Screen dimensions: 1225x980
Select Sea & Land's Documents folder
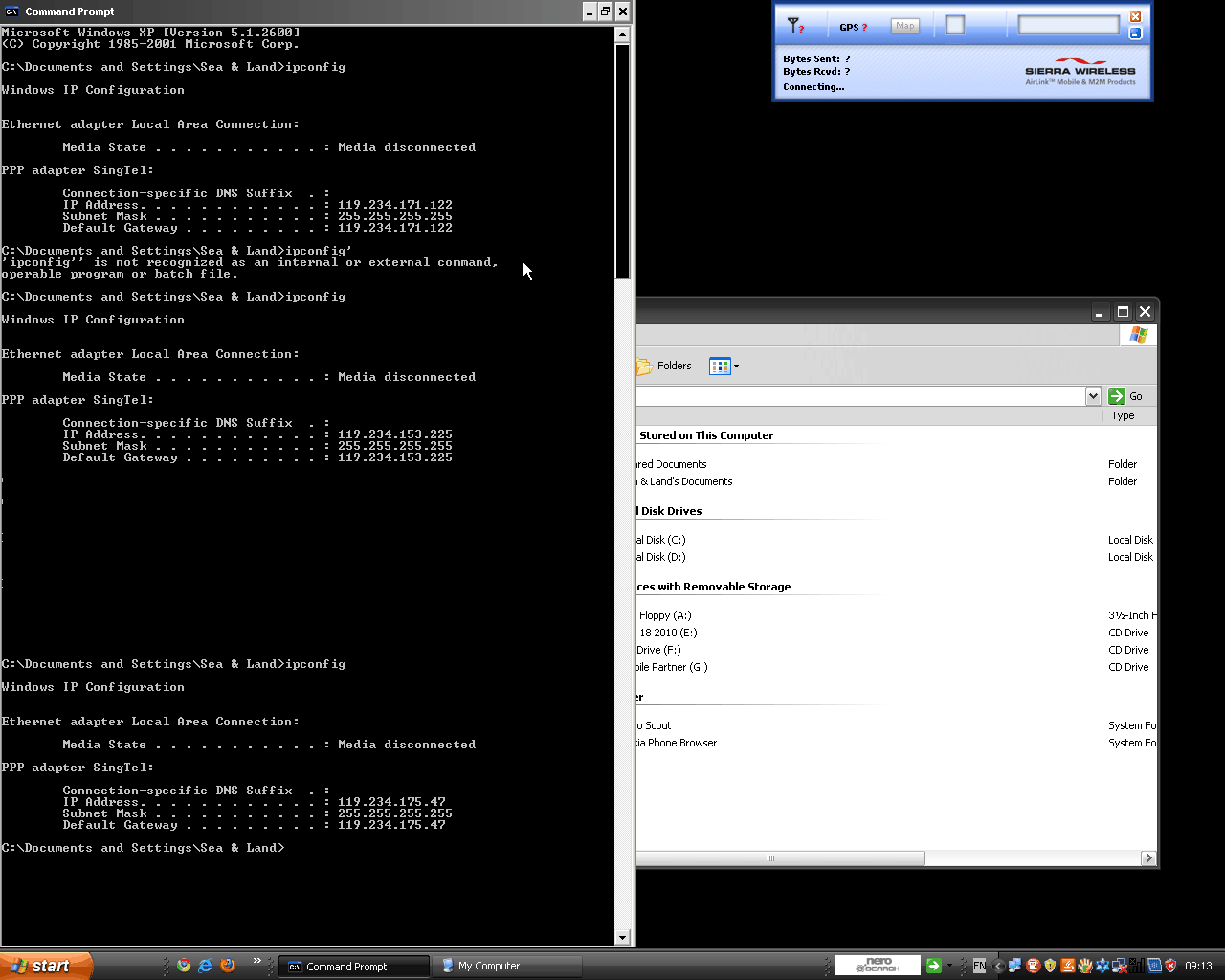pos(685,481)
